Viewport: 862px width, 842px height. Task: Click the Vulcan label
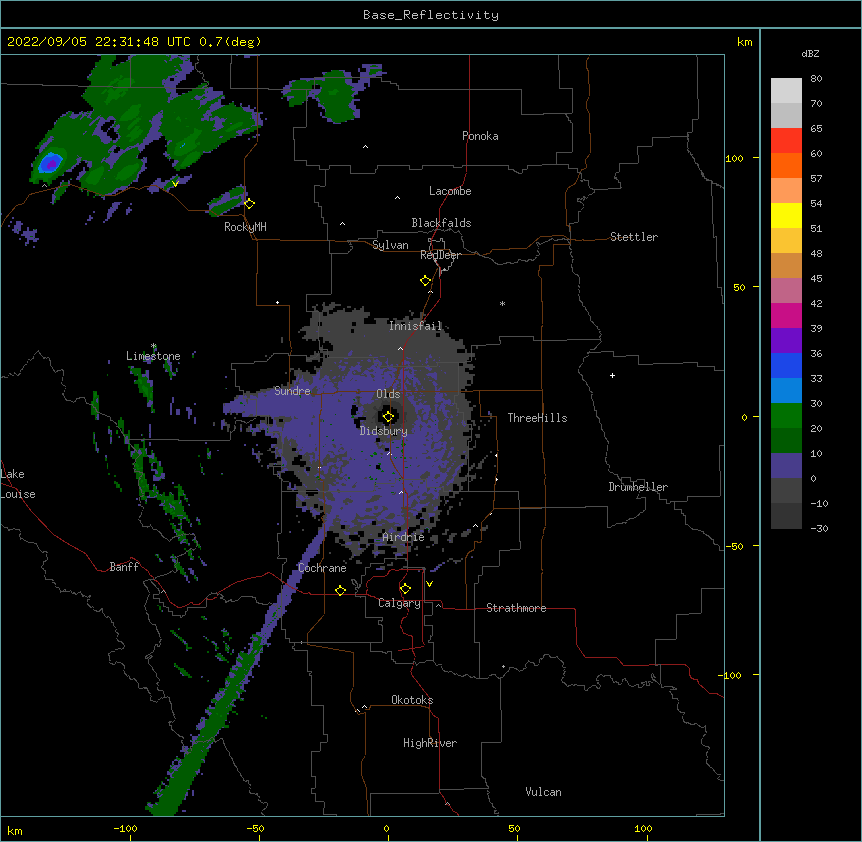click(543, 792)
